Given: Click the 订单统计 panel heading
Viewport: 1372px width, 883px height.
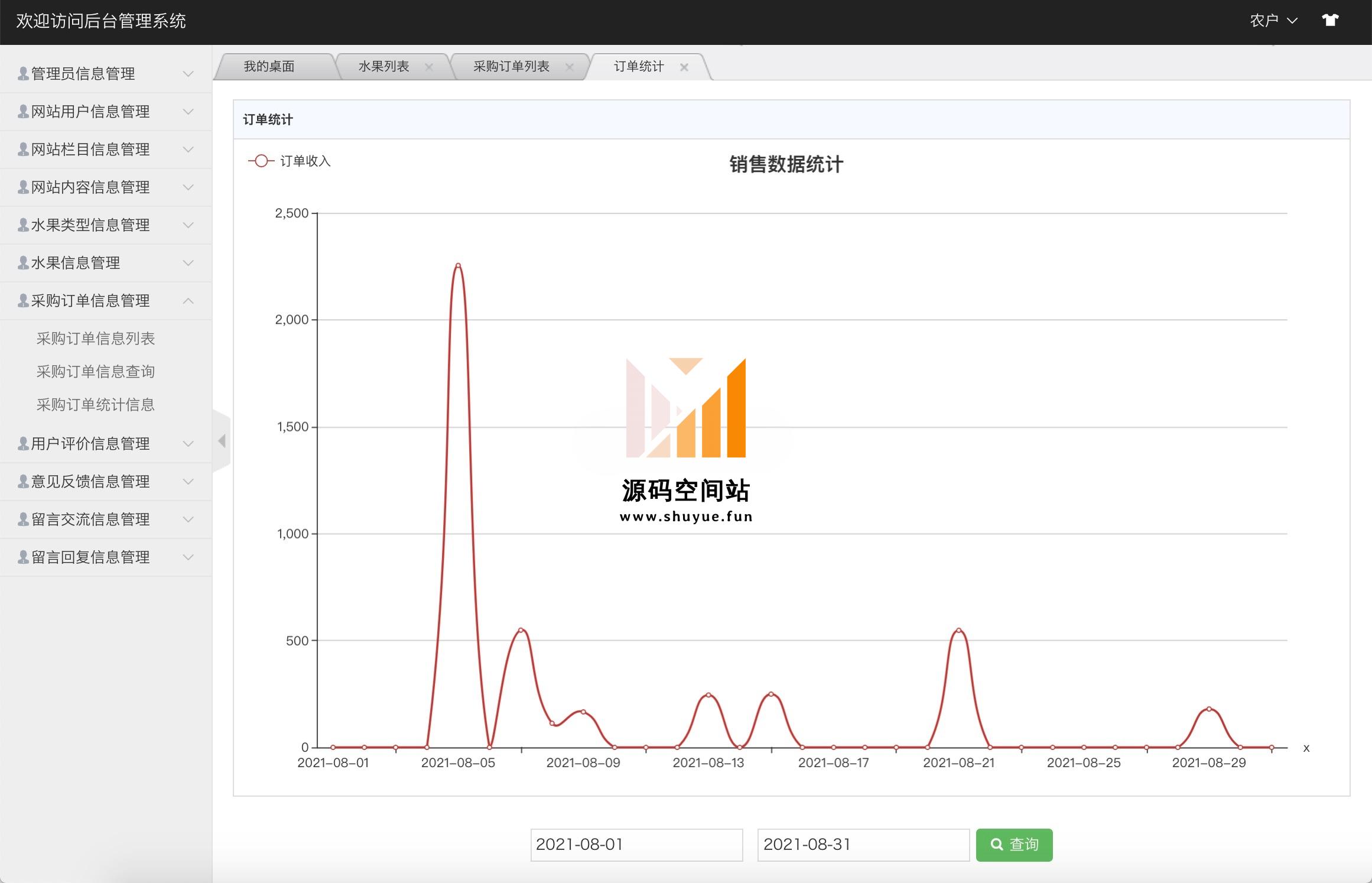Looking at the screenshot, I should pos(268,120).
